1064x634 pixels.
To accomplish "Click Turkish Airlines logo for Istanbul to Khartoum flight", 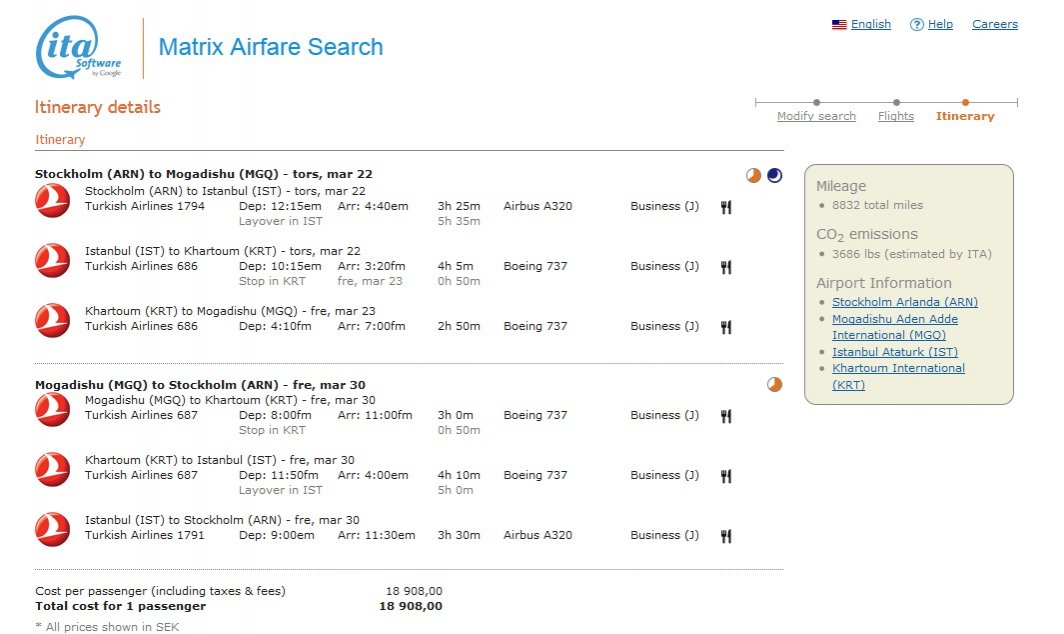I will pyautogui.click(x=52, y=261).
